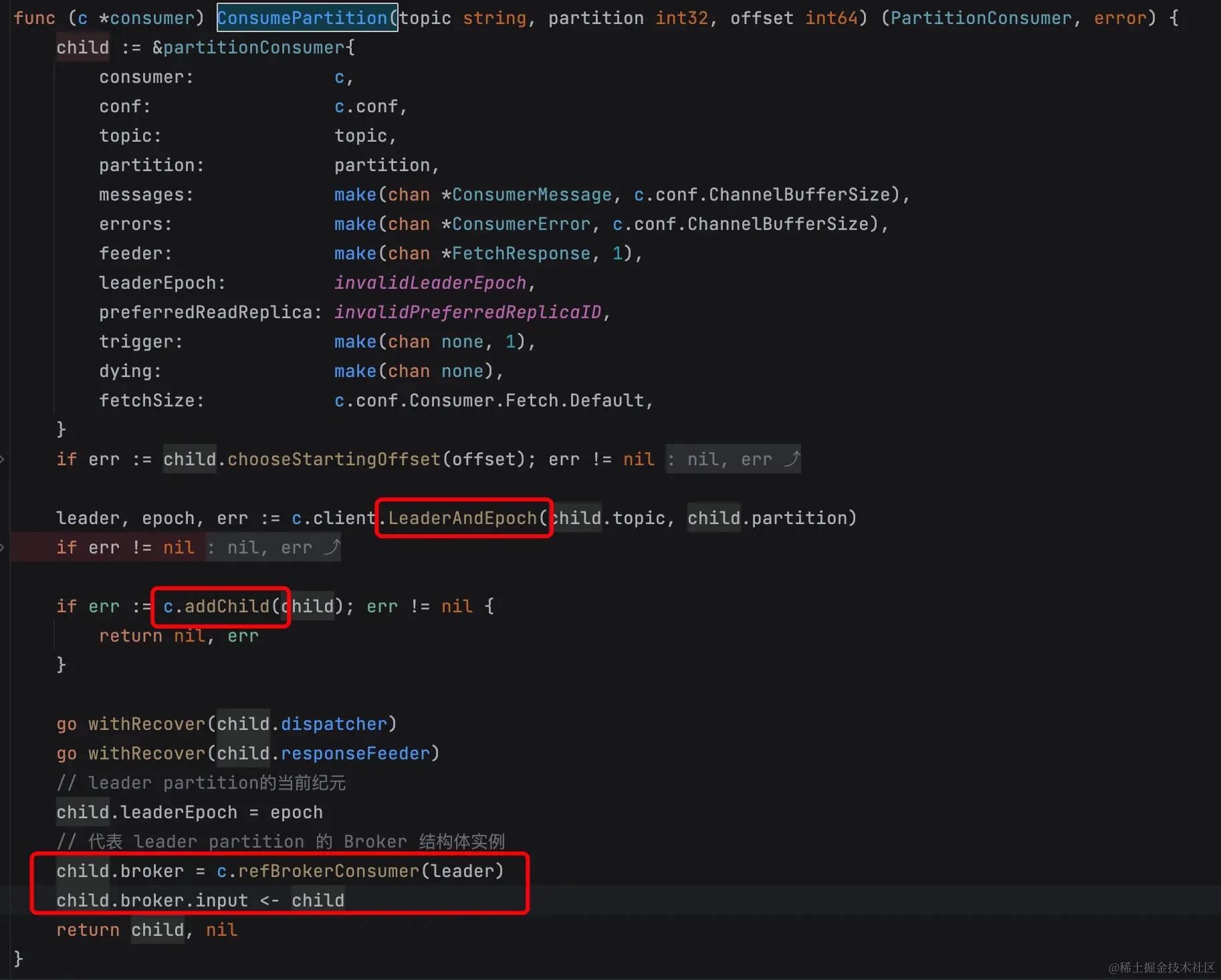Screen dimensions: 1221x980
Task: Click the 'int64' parameter type
Action: tap(831, 18)
